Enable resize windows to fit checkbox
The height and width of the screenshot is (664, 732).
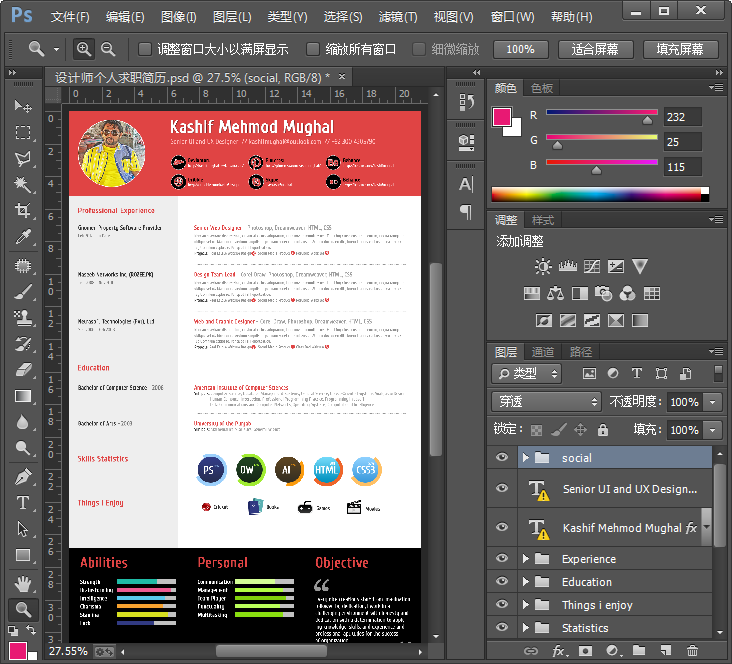coord(145,49)
